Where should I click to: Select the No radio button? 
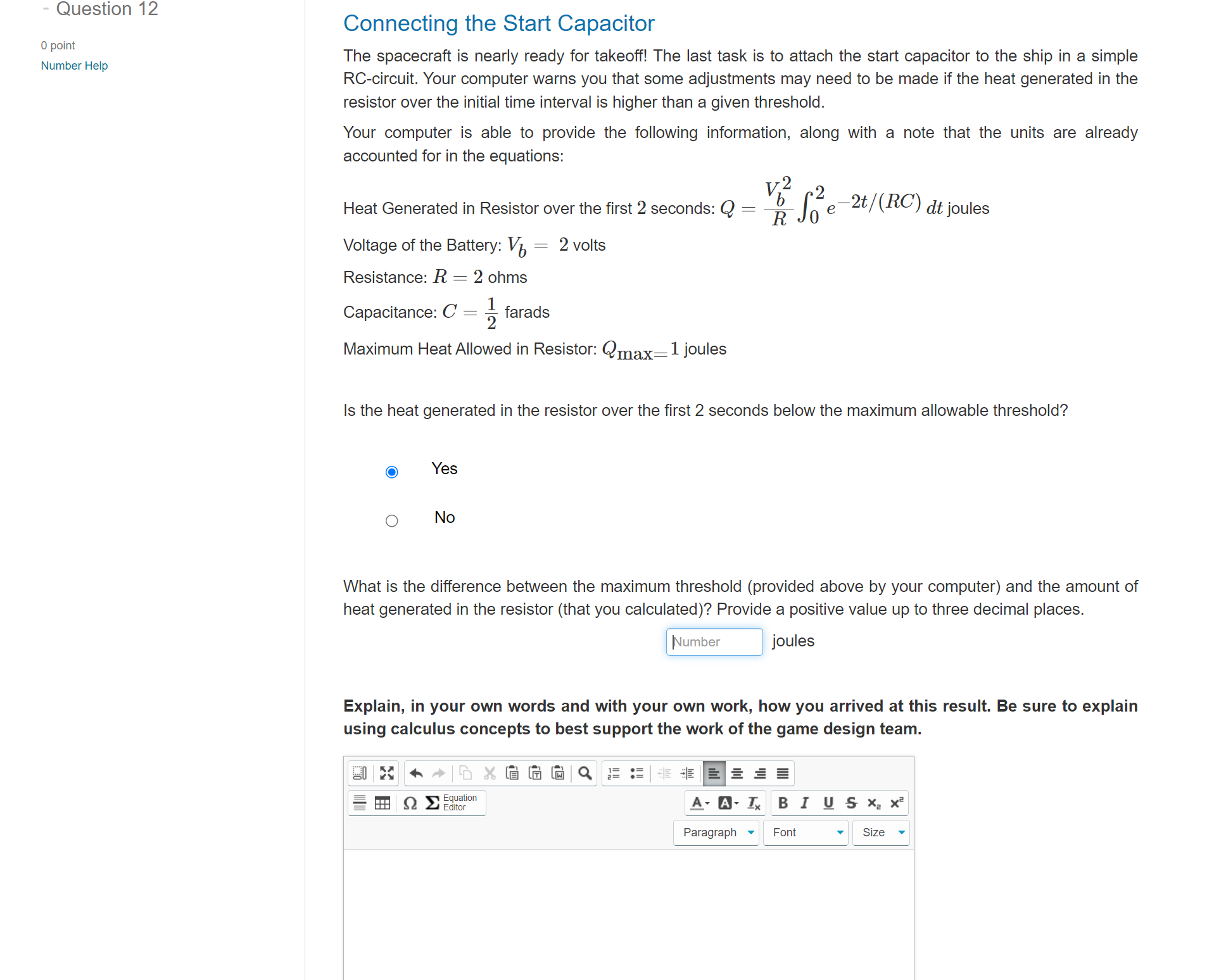point(391,520)
